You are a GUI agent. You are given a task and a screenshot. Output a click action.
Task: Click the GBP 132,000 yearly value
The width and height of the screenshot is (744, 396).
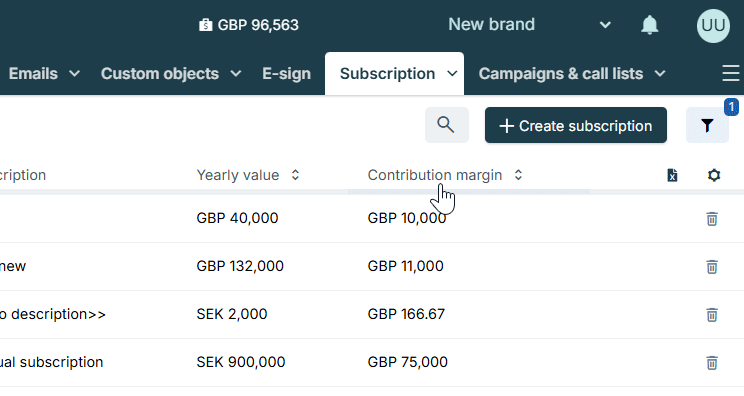(x=240, y=266)
